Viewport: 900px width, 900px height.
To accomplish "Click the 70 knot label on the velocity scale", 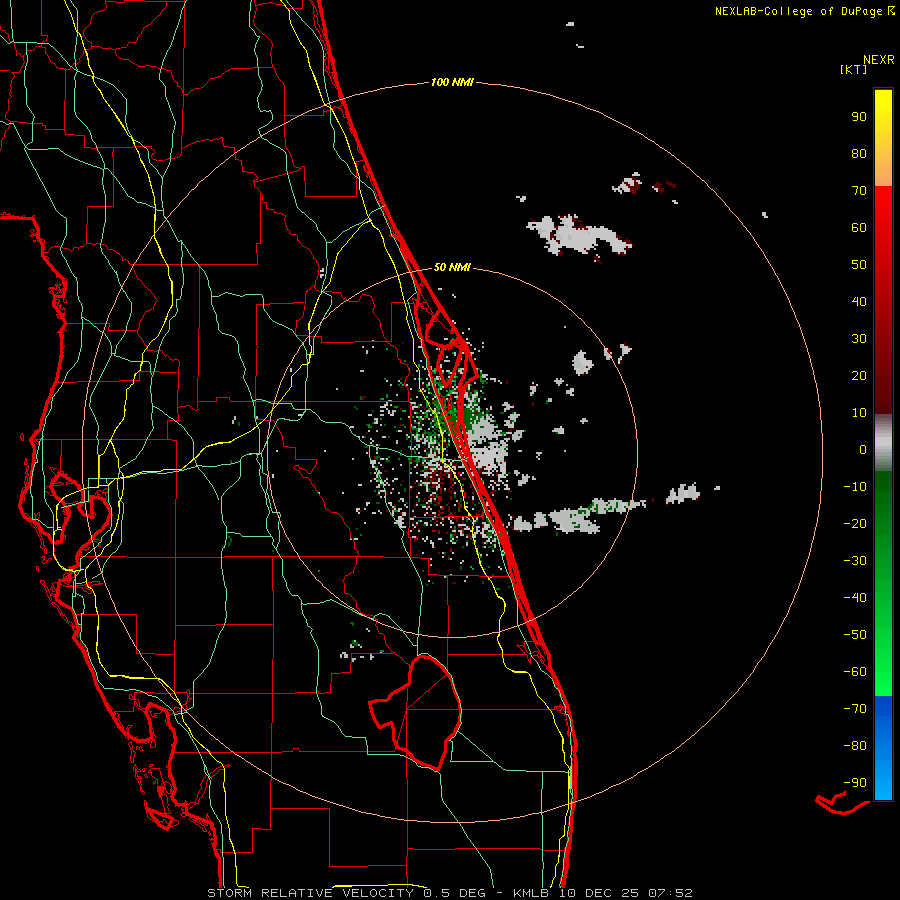I will [x=859, y=191].
